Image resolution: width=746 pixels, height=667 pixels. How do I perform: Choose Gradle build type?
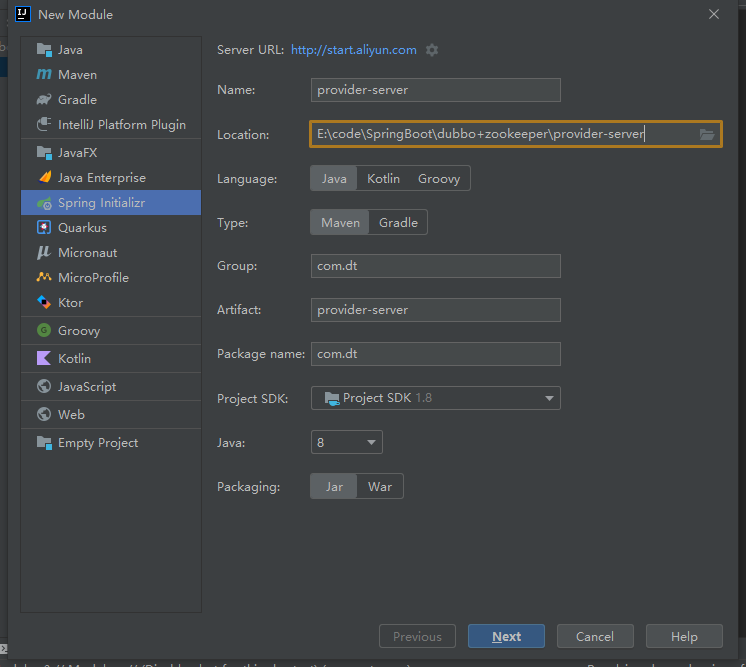pos(398,222)
